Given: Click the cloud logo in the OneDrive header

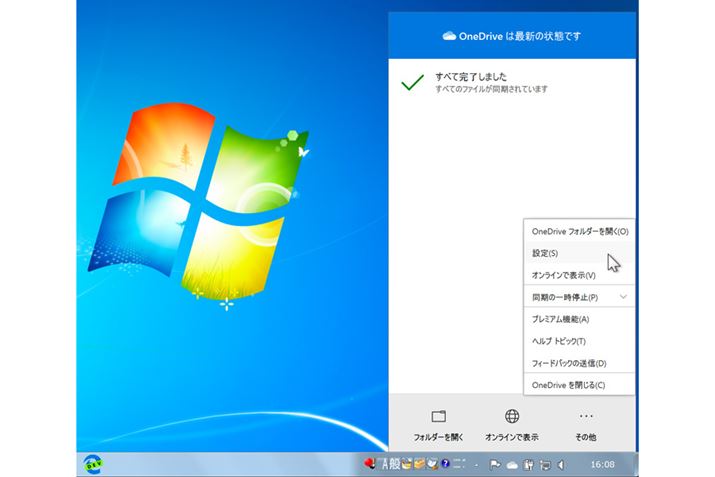Looking at the screenshot, I should tap(449, 36).
